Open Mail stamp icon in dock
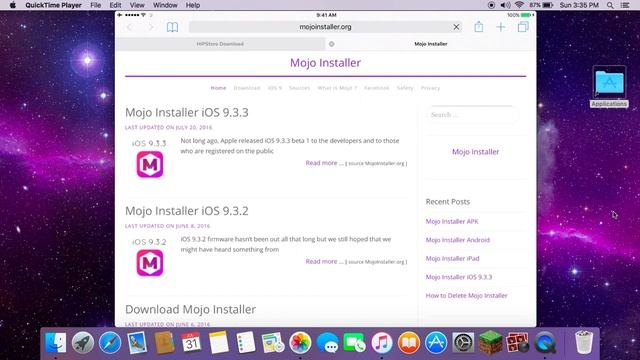Image resolution: width=640 pixels, height=360 pixels. [137, 342]
